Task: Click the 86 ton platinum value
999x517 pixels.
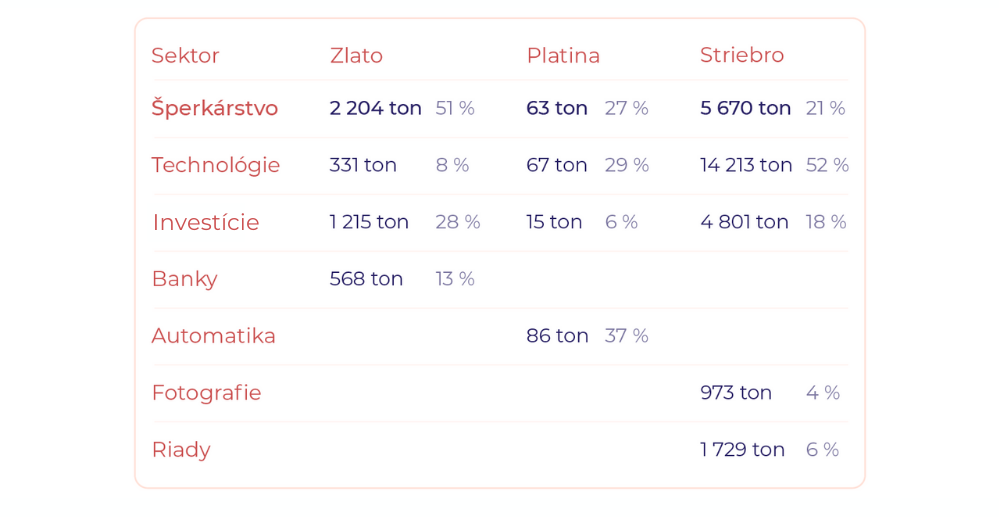Action: (x=557, y=336)
